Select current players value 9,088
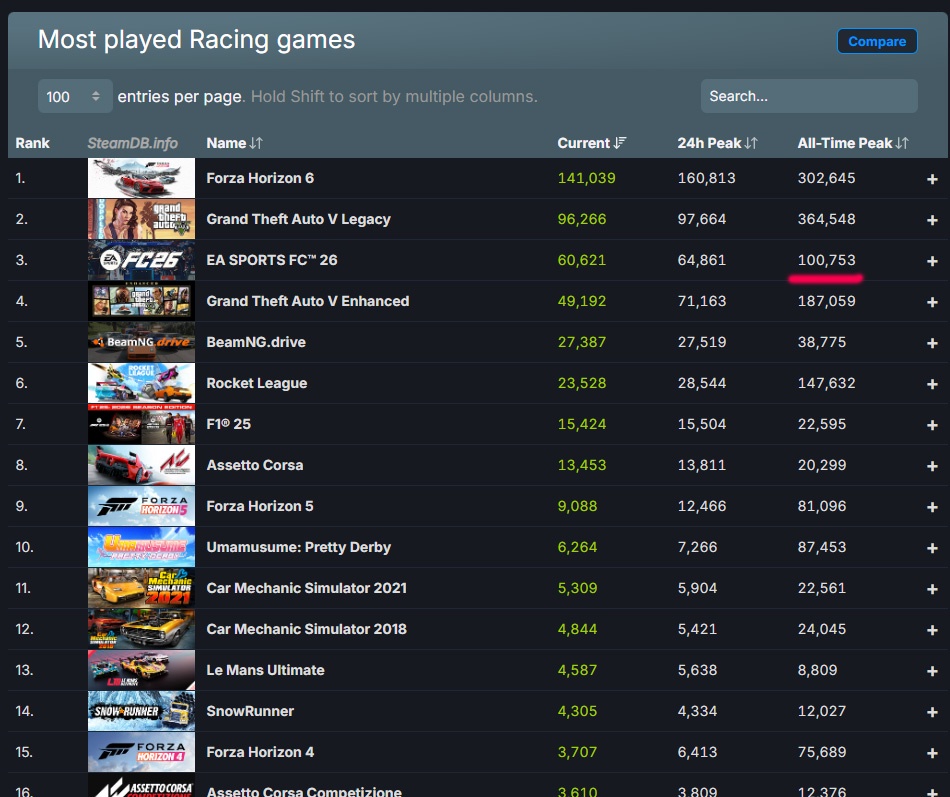This screenshot has height=797, width=950. pyautogui.click(x=577, y=506)
